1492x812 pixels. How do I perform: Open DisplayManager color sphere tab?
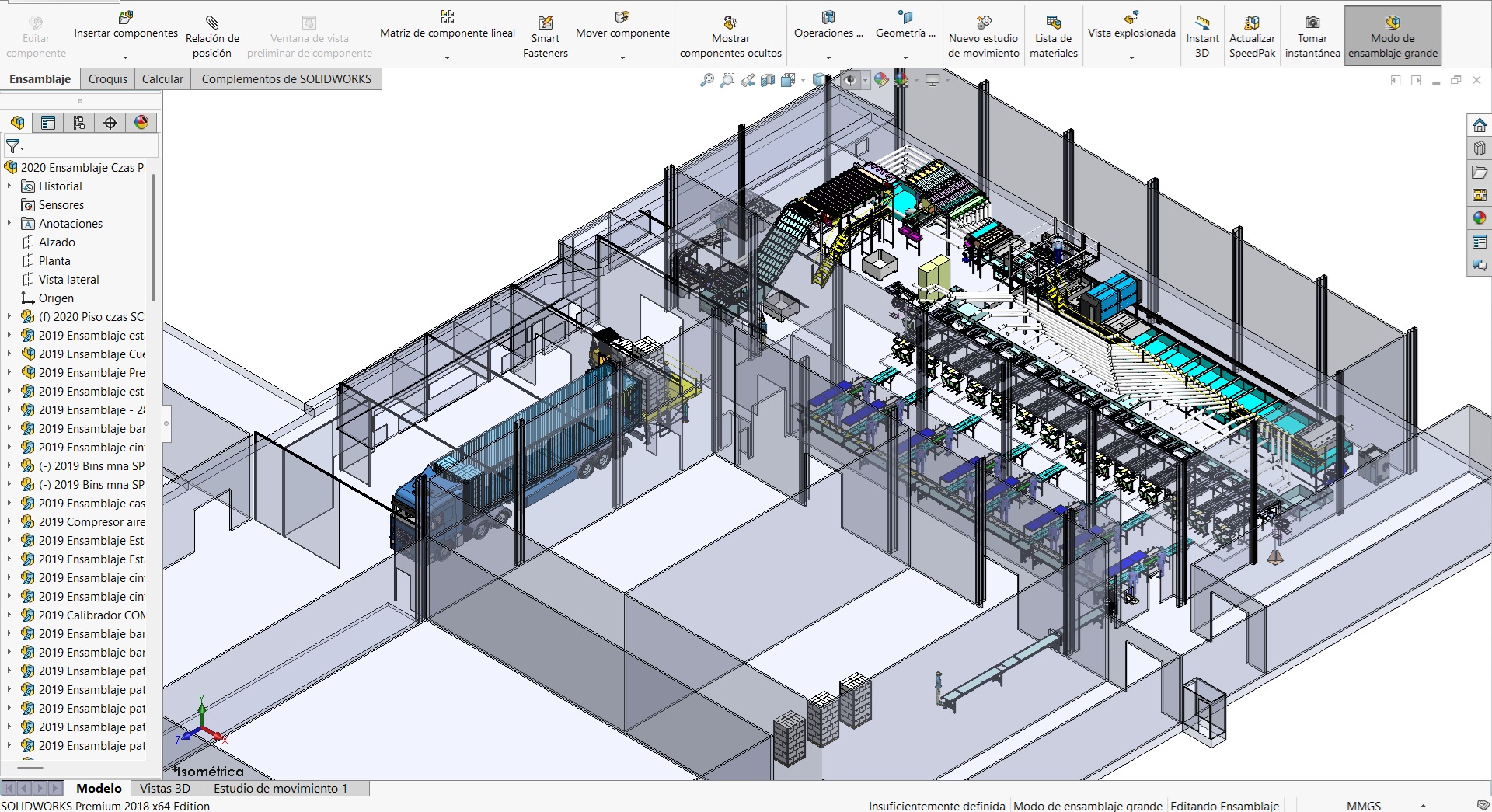click(141, 123)
